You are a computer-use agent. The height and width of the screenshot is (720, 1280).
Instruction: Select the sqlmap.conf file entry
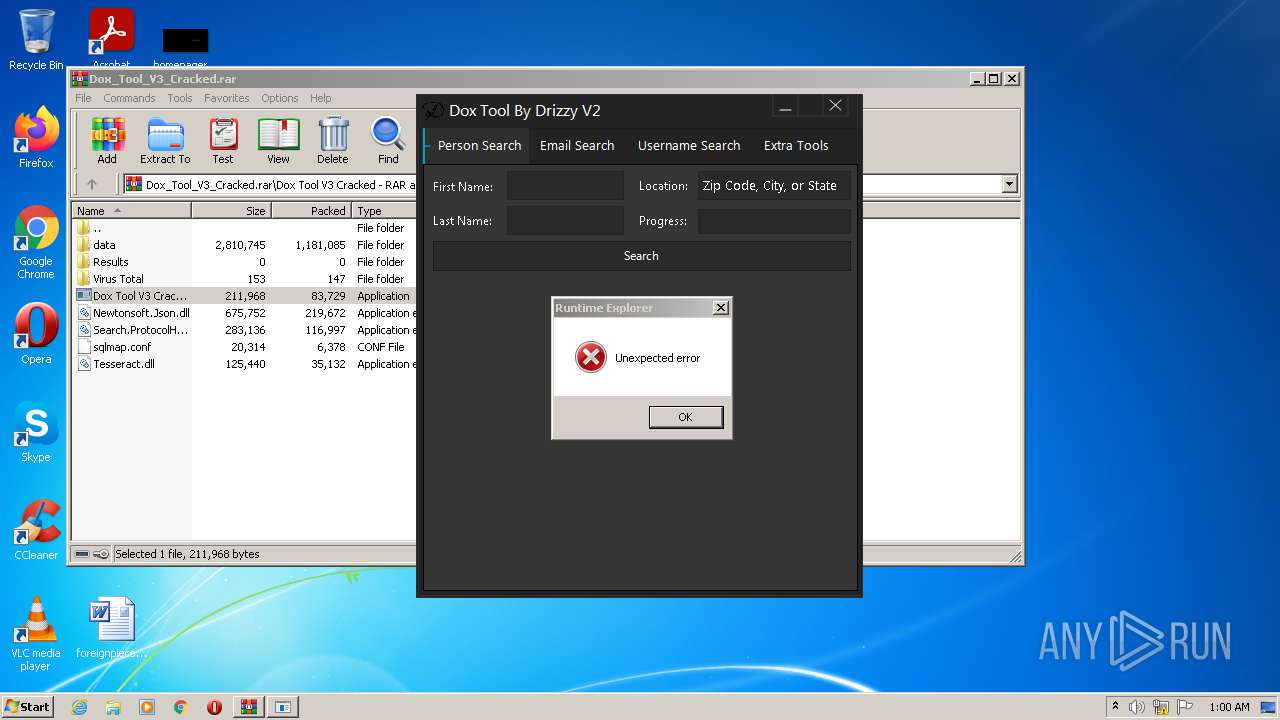pos(121,347)
